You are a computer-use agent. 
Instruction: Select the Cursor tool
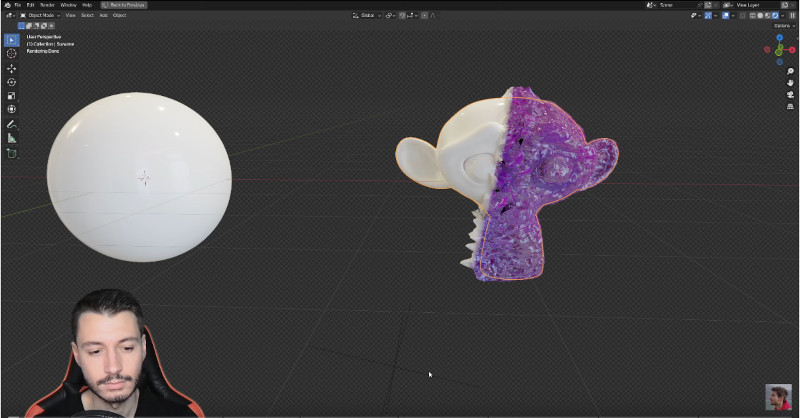click(11, 54)
